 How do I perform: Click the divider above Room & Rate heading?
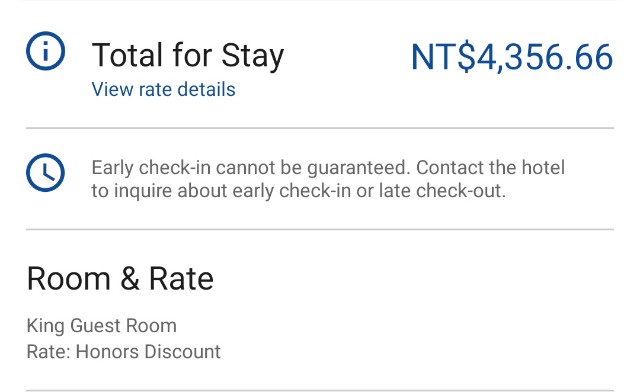click(x=320, y=229)
